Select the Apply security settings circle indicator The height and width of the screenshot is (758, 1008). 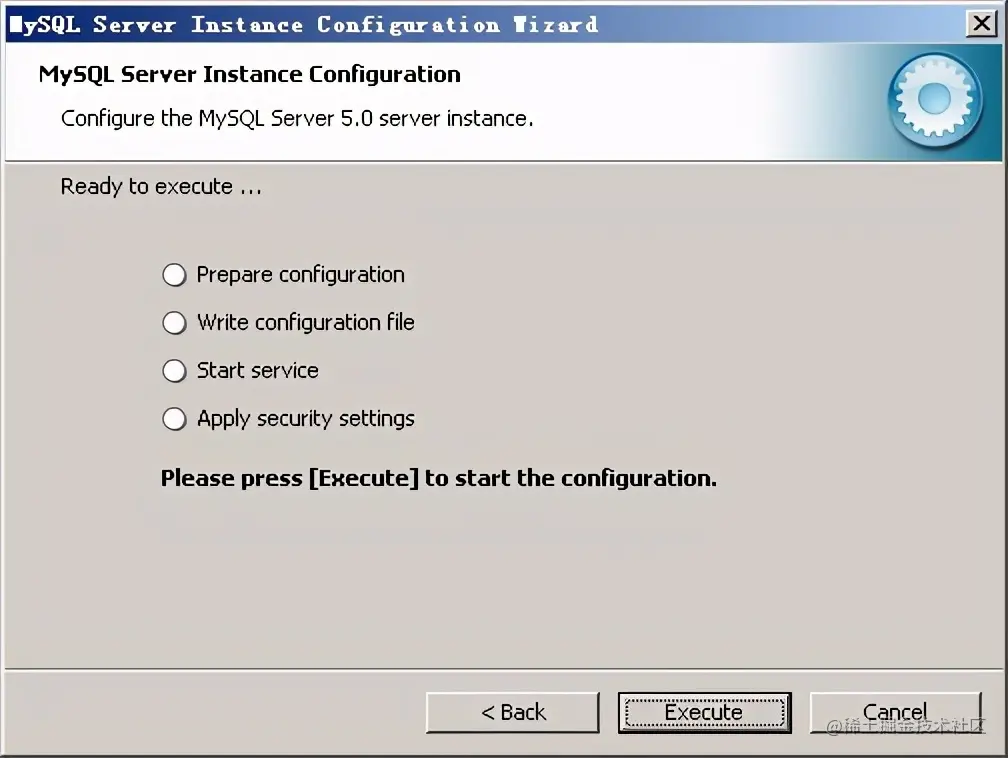(174, 419)
